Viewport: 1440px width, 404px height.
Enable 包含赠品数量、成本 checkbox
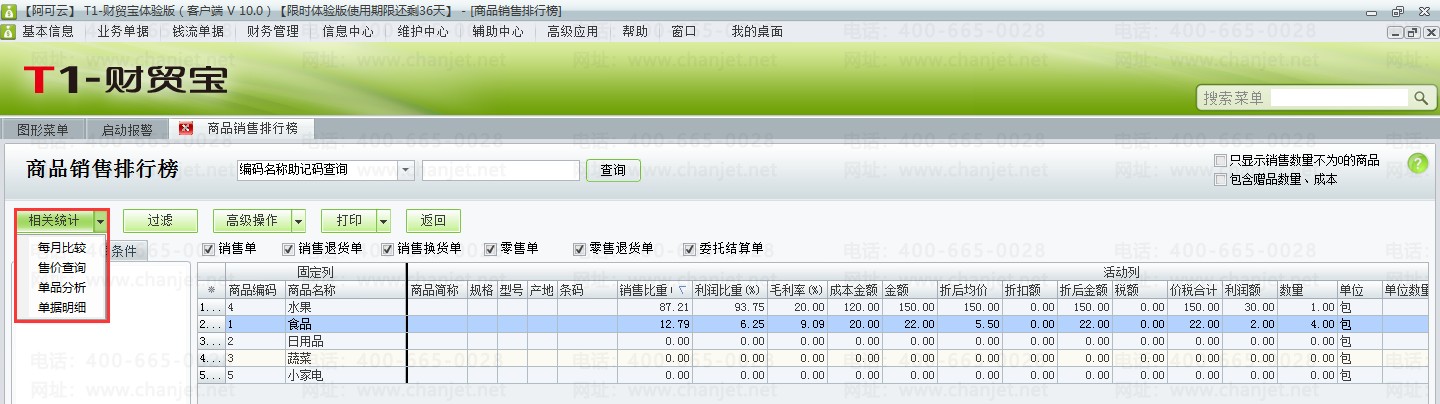(x=1219, y=180)
